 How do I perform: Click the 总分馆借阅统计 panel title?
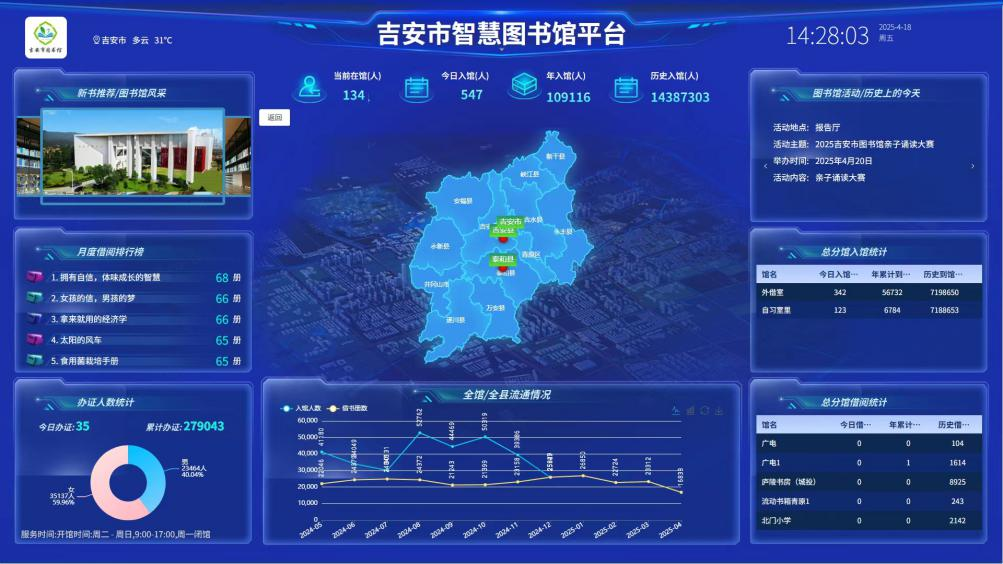854,402
